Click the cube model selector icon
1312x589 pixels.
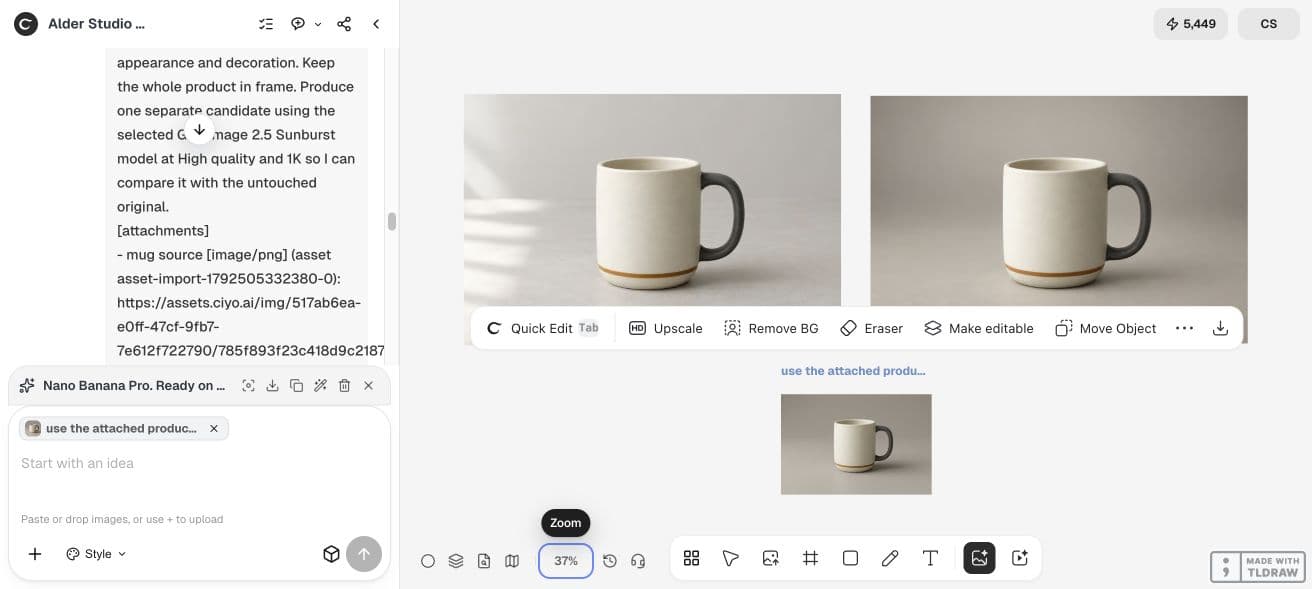(332, 554)
